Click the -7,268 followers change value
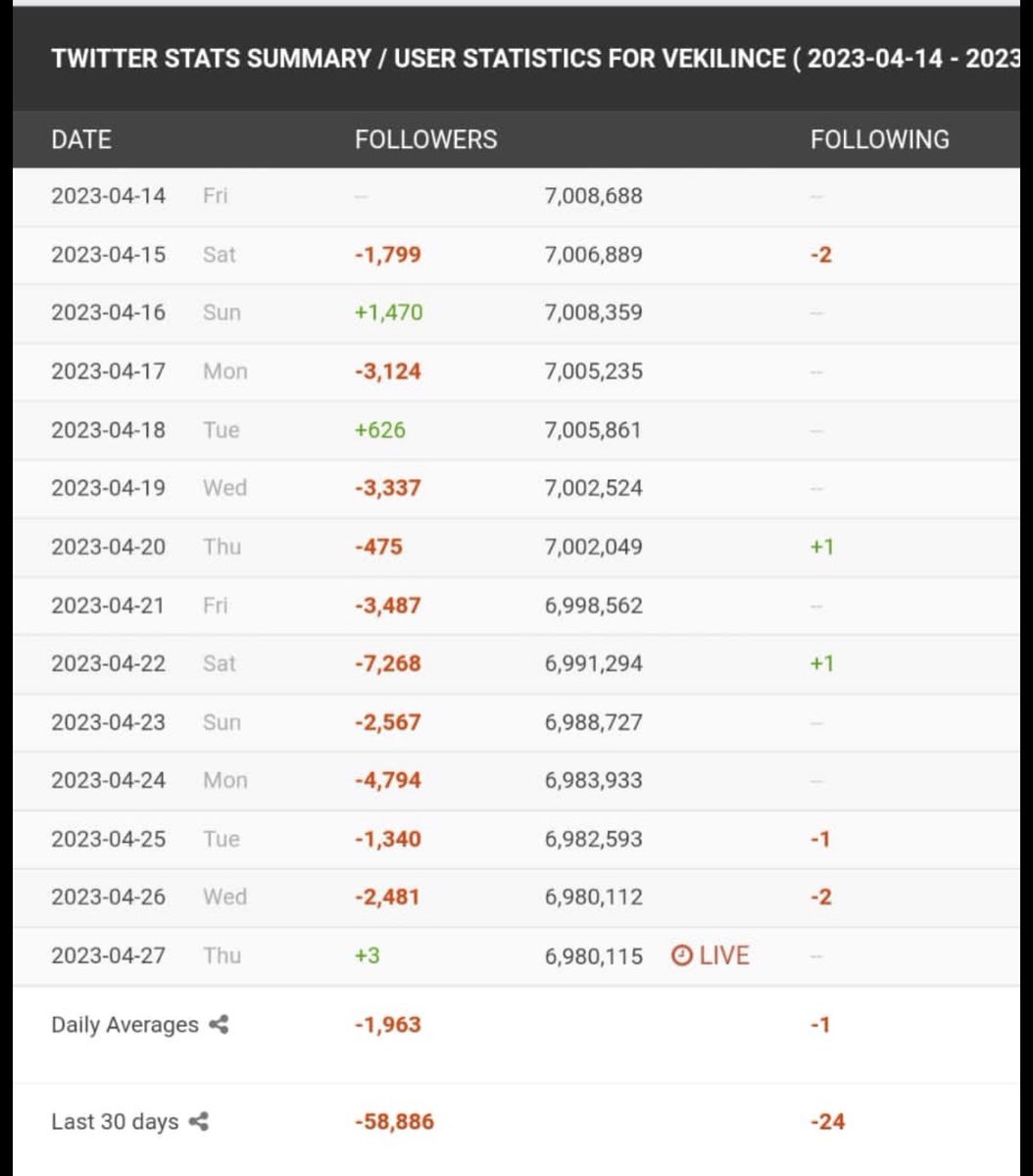Viewport: 1033px width, 1176px height. tap(388, 663)
